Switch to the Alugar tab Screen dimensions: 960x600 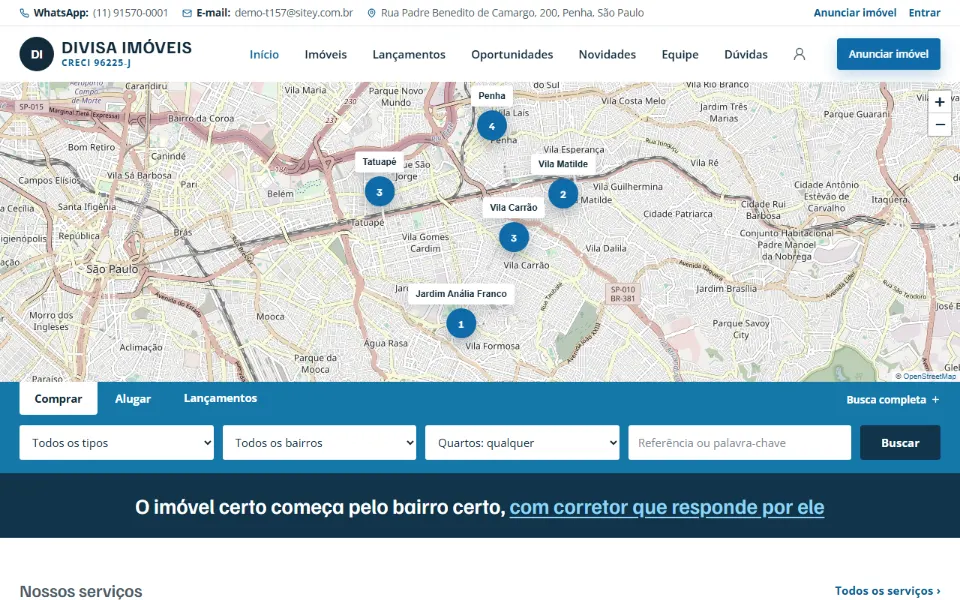[x=133, y=399]
